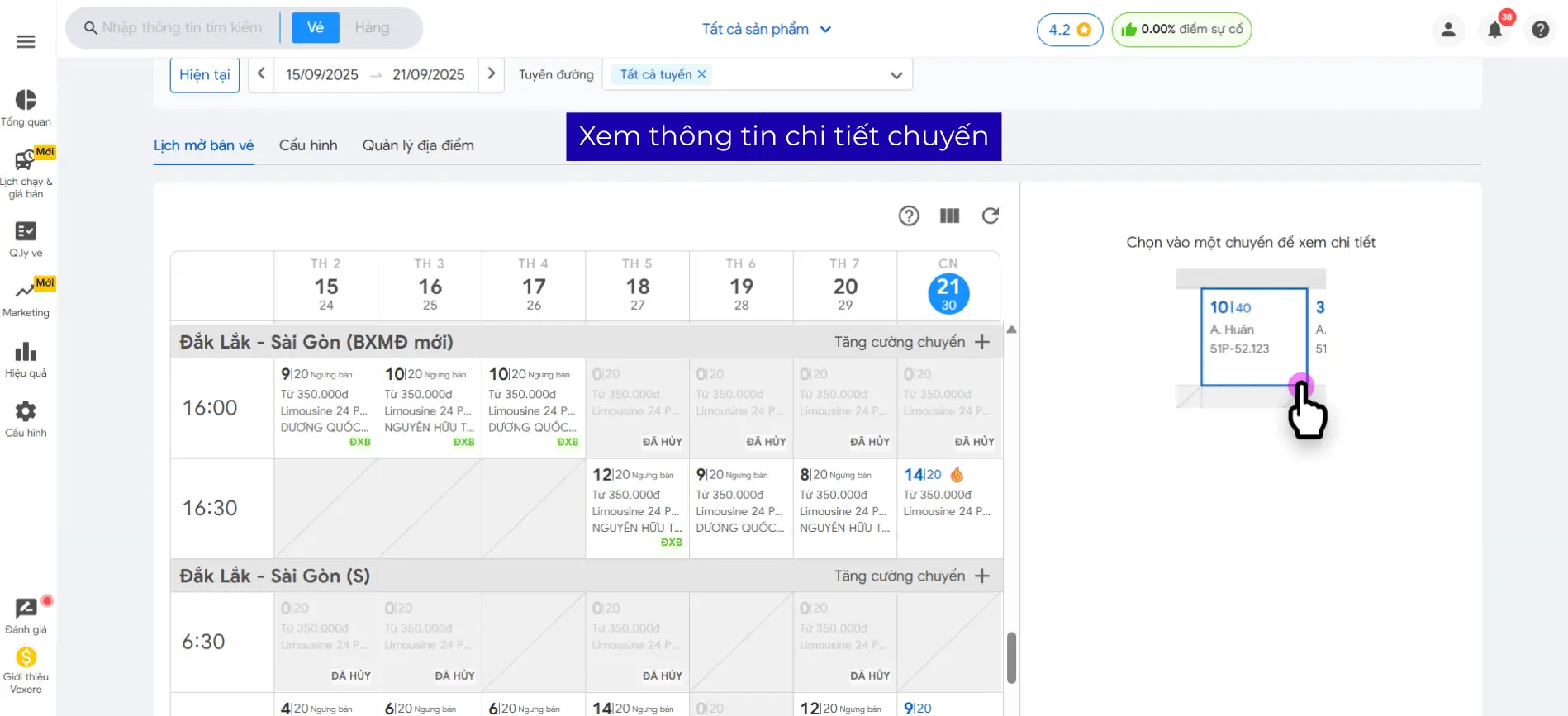Click the vertical schedule scrollbar
1568x716 pixels.
1011,657
